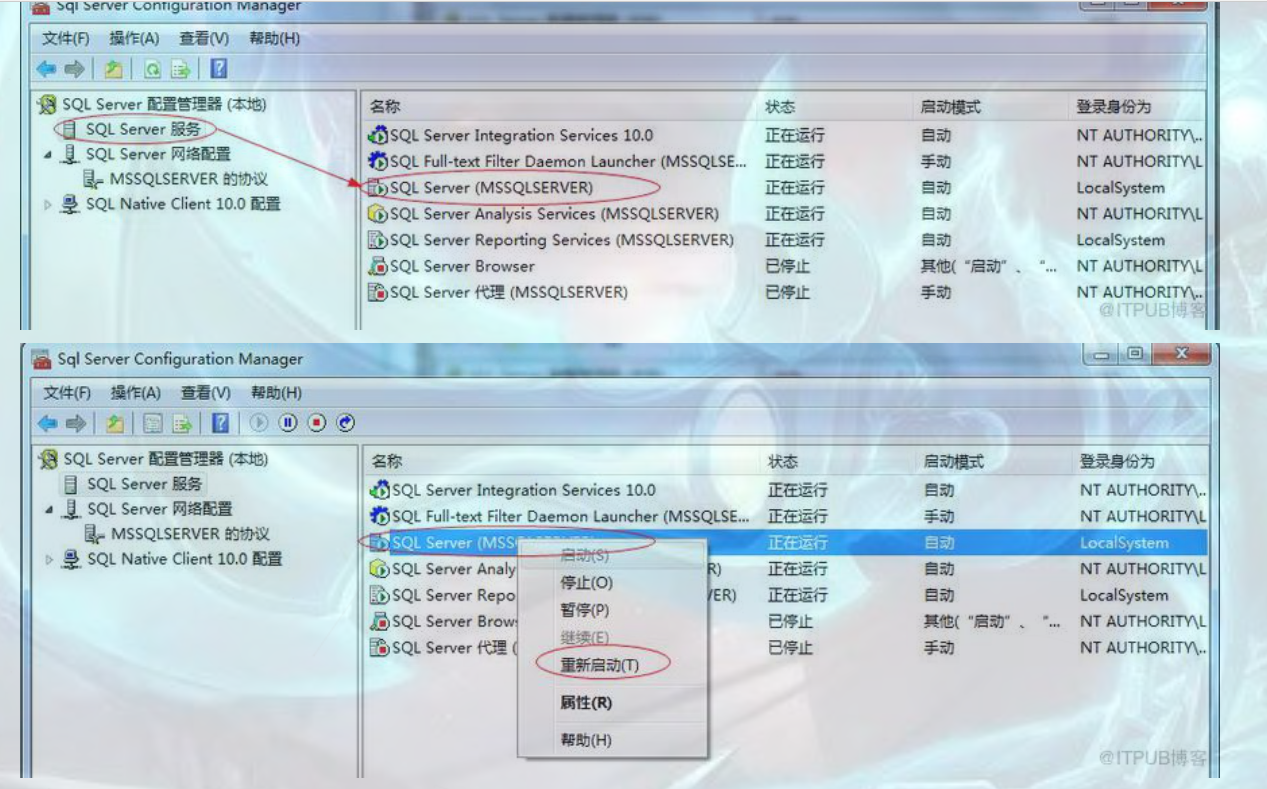
Task: Select MSSQLSERVER 的协议 in the upper tree
Action: click(189, 179)
